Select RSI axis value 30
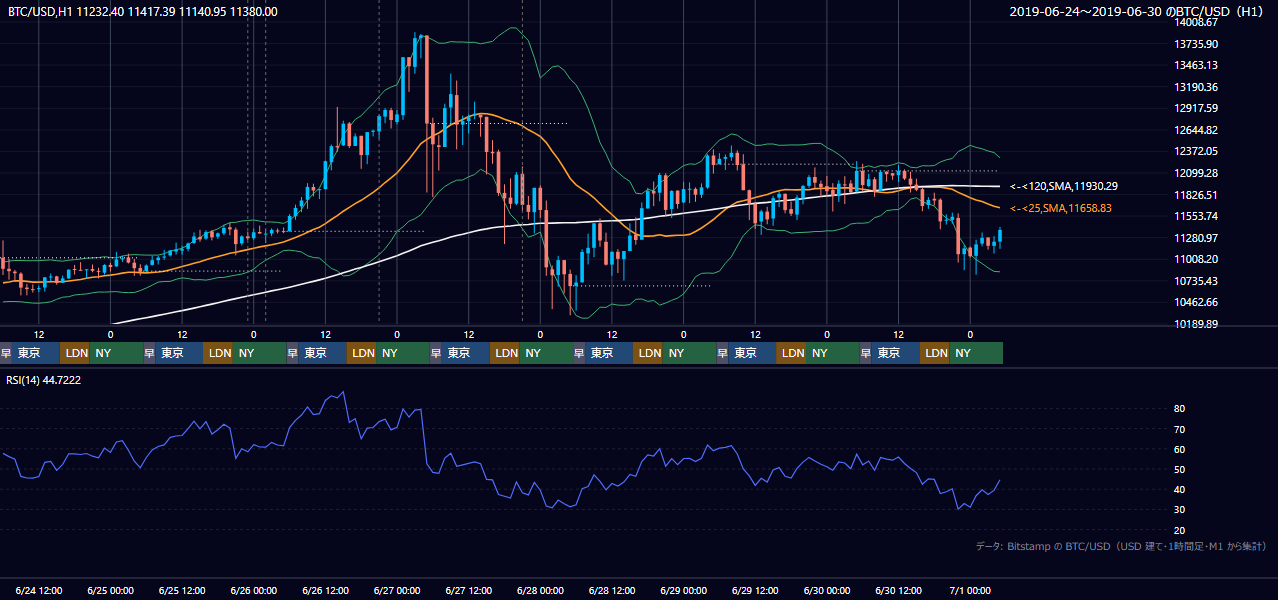 [1180, 510]
